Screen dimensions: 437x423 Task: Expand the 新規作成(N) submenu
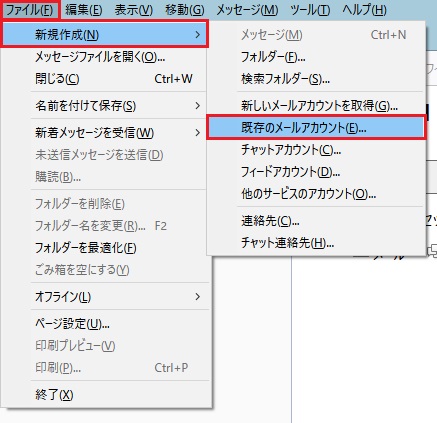click(x=105, y=34)
